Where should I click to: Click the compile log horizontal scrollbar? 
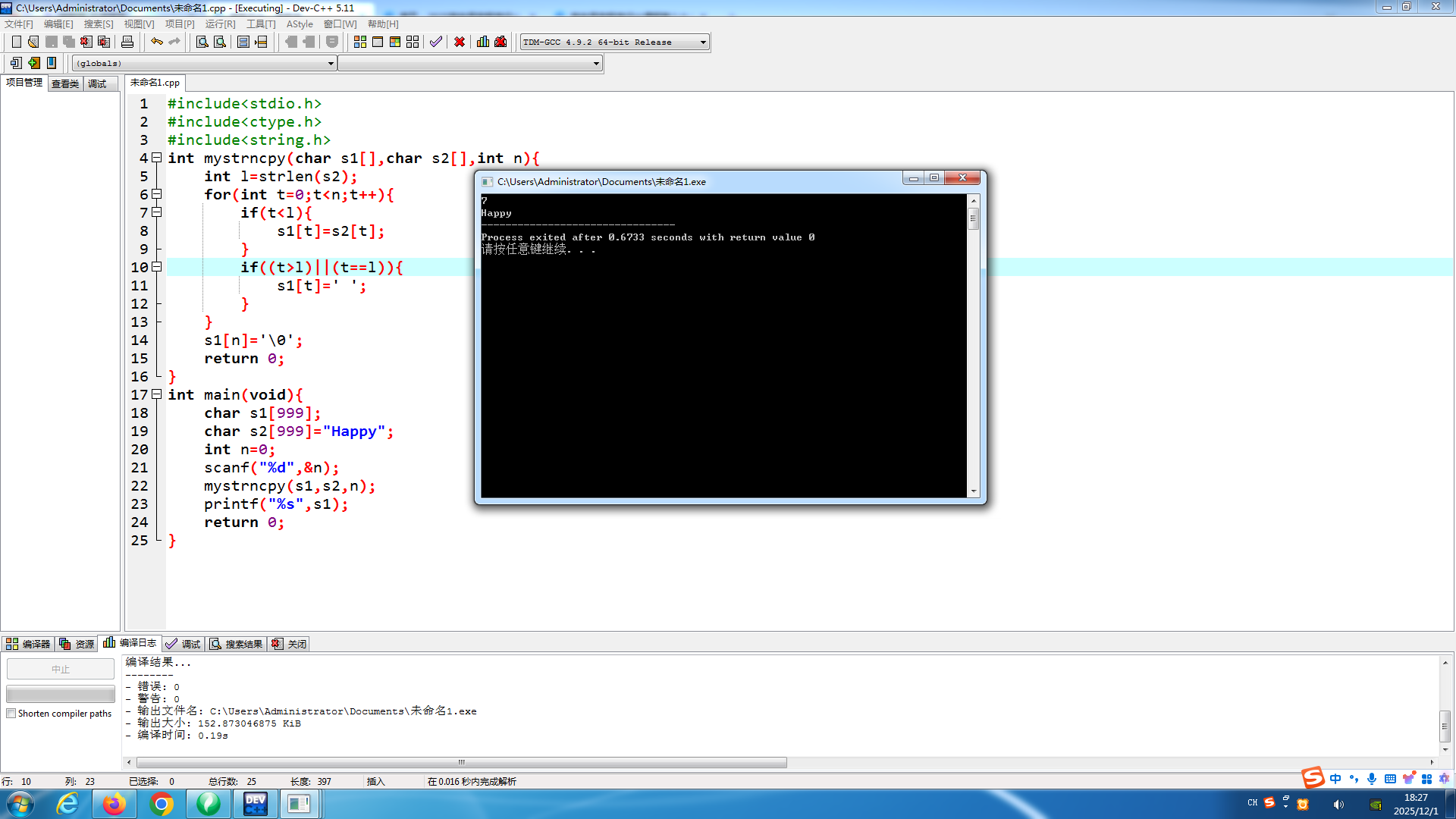click(x=461, y=762)
